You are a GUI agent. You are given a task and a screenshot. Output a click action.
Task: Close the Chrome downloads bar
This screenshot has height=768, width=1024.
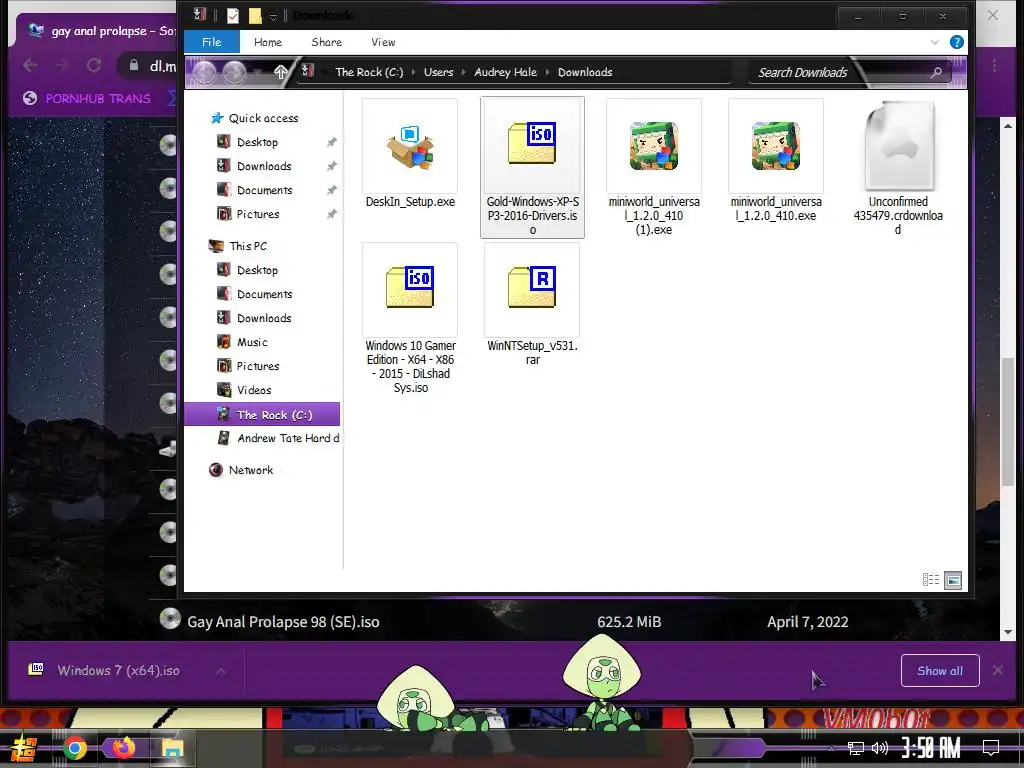click(998, 670)
